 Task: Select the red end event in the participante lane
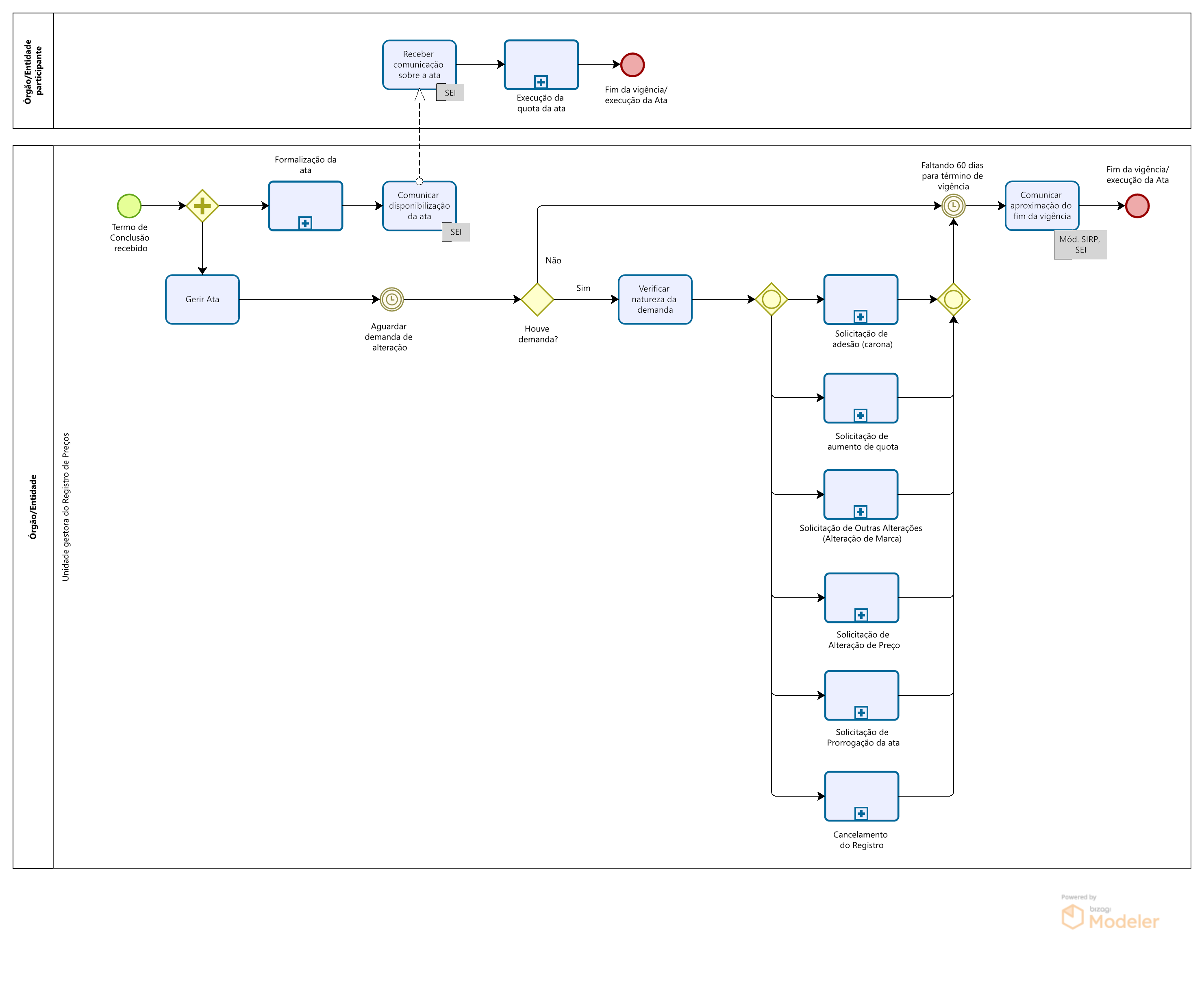[632, 65]
